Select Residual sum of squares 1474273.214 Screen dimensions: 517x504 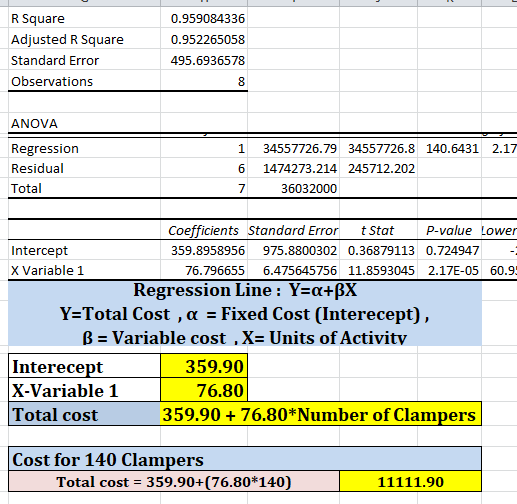coord(300,169)
